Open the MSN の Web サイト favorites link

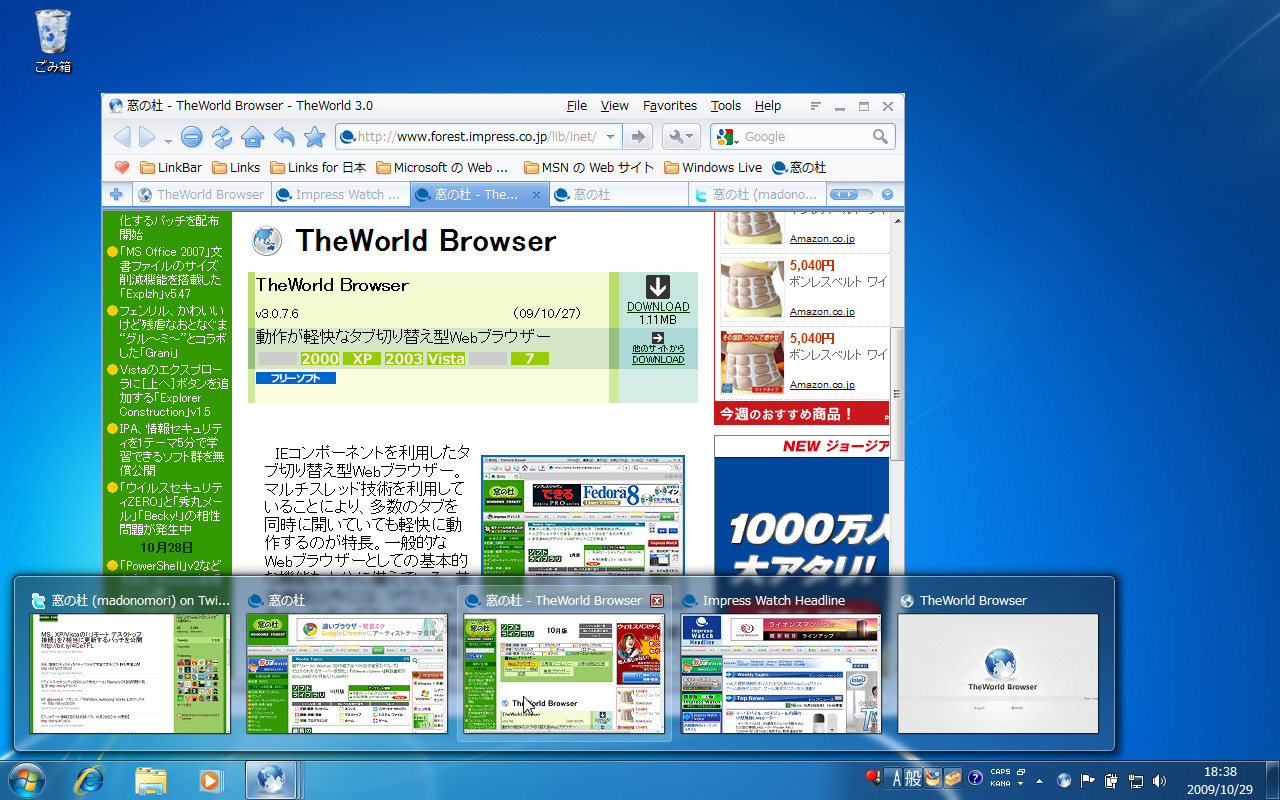[588, 168]
